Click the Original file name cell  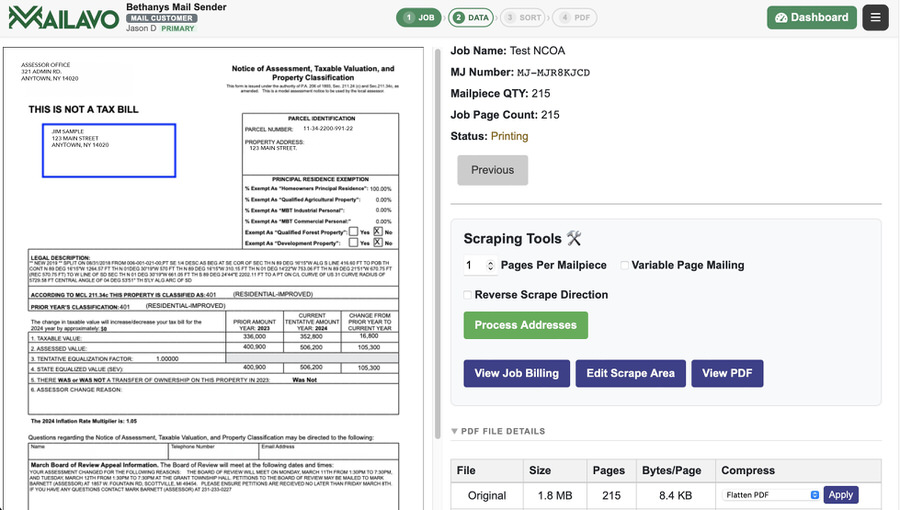487,496
